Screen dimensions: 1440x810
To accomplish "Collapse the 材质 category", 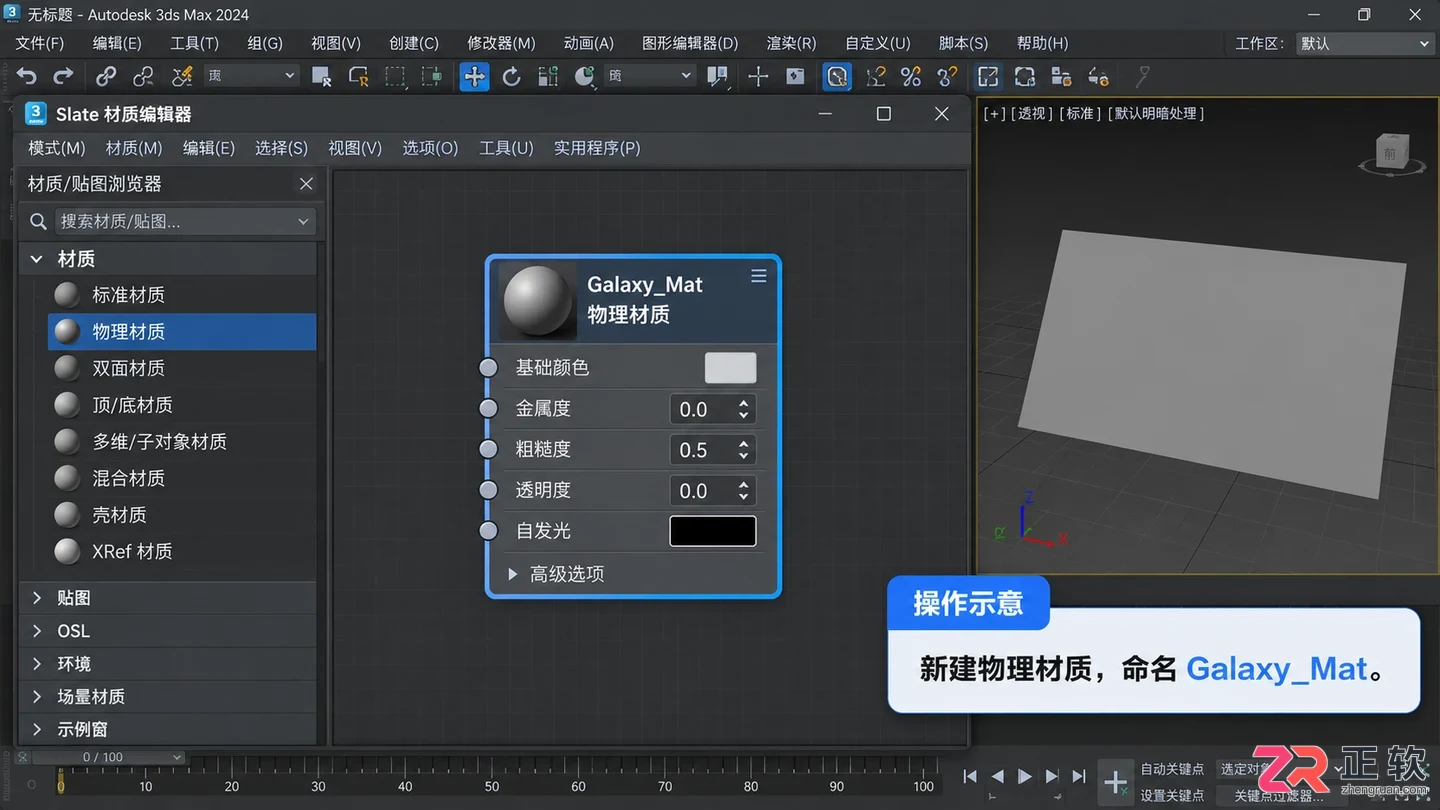I will click(x=37, y=259).
